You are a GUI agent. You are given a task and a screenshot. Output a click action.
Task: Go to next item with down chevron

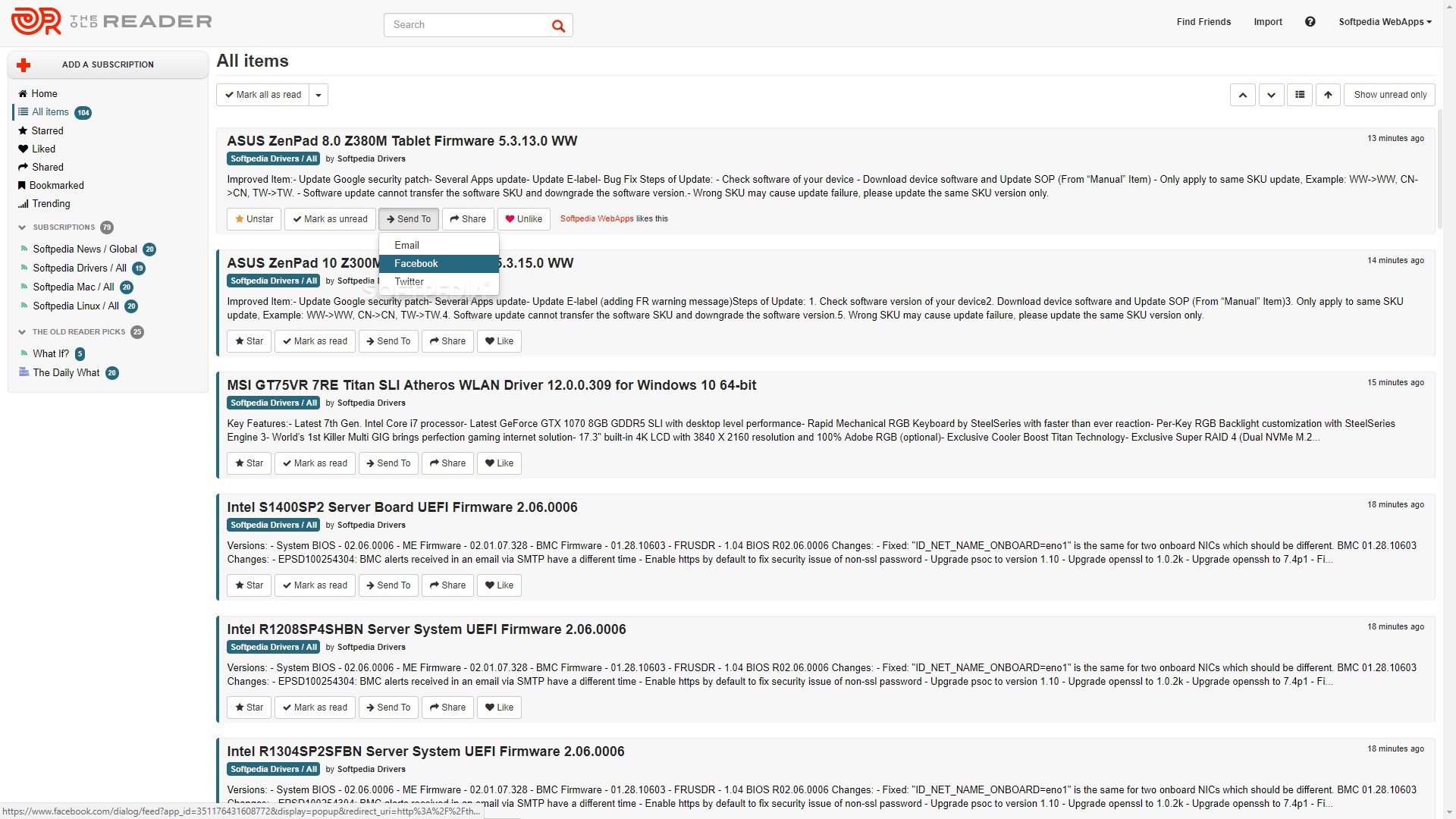click(1271, 95)
